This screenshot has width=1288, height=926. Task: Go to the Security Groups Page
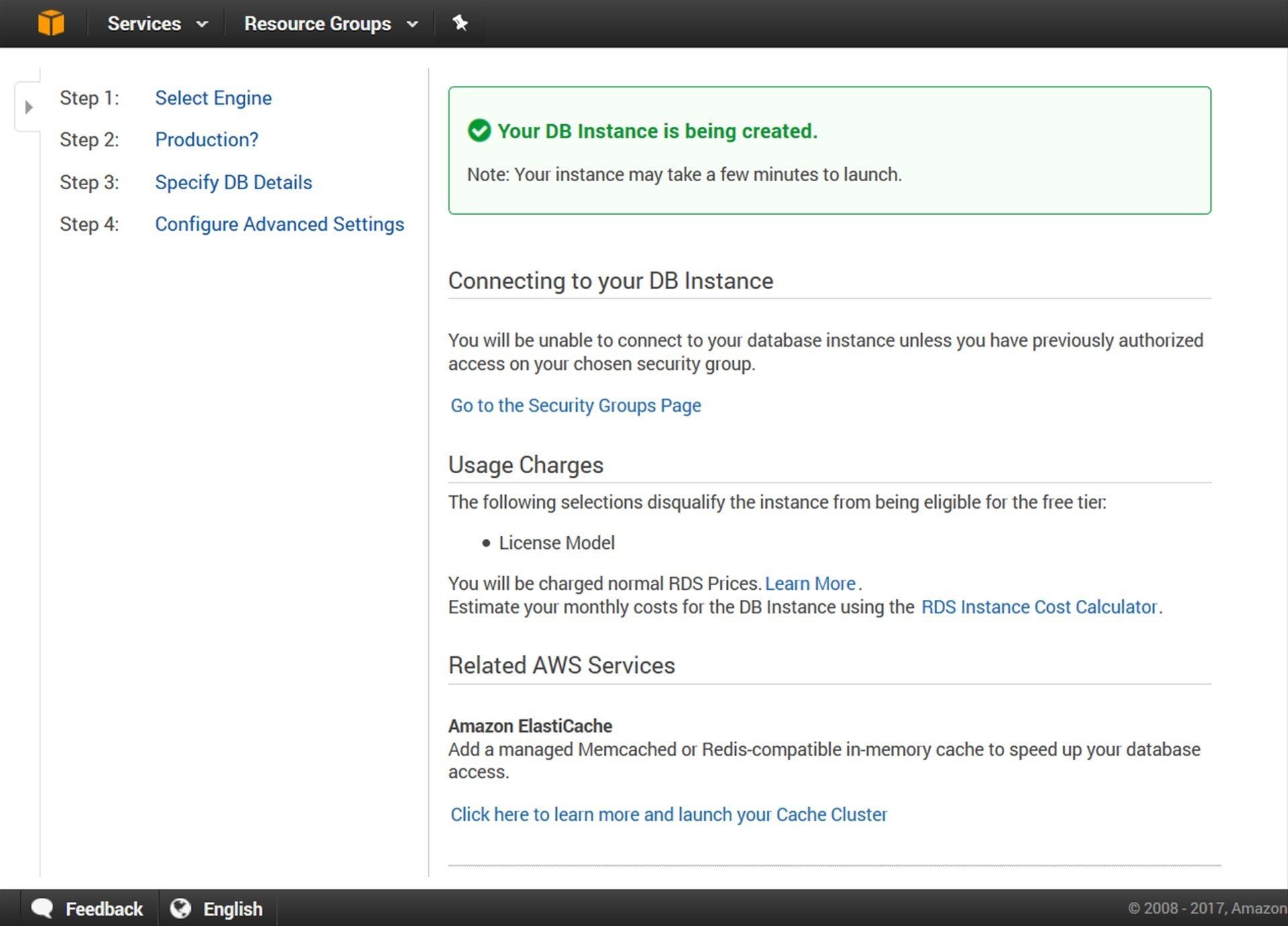[576, 405]
